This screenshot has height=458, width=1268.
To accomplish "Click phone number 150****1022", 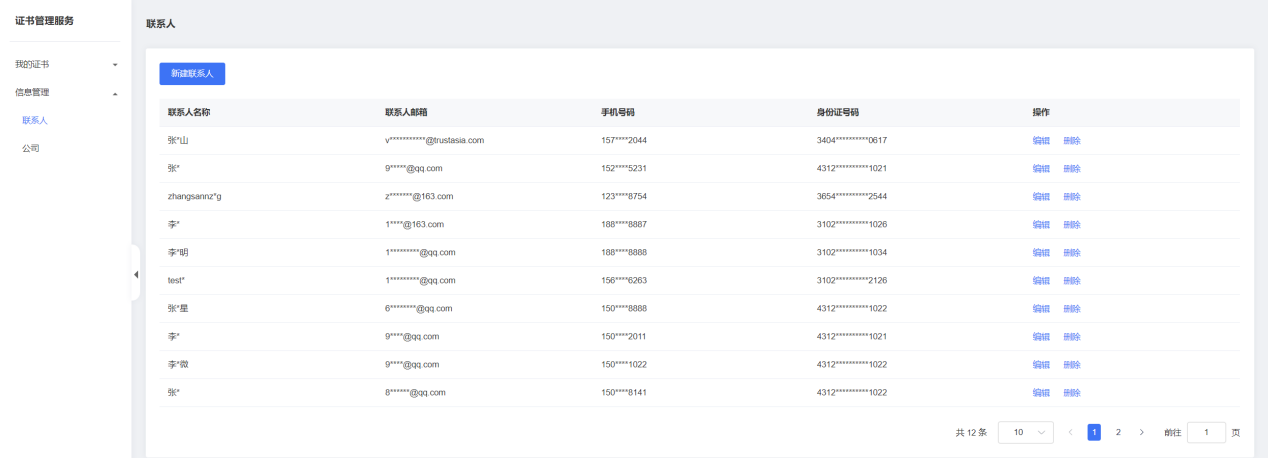I will point(624,364).
